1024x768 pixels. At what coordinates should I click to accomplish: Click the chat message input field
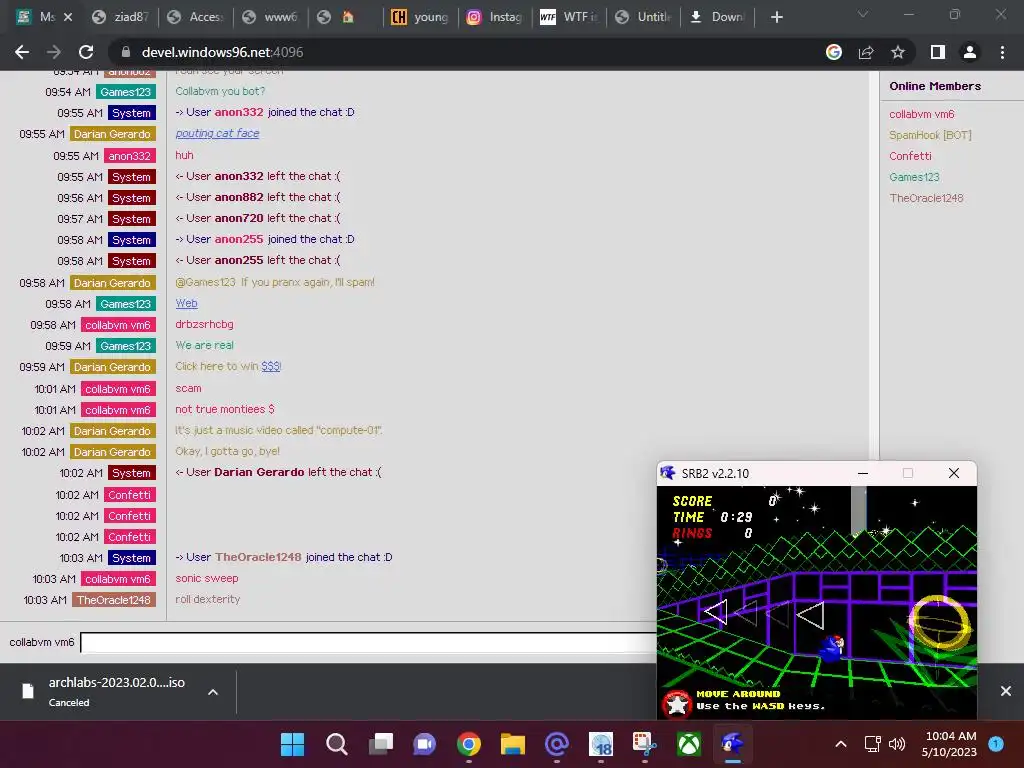click(369, 642)
